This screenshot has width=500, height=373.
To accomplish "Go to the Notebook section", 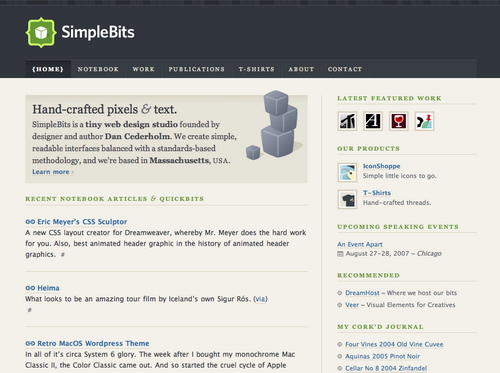I will click(x=98, y=69).
